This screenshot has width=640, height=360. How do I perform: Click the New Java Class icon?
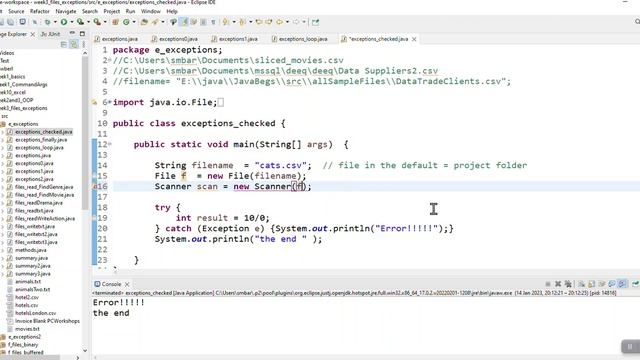click(x=126, y=22)
